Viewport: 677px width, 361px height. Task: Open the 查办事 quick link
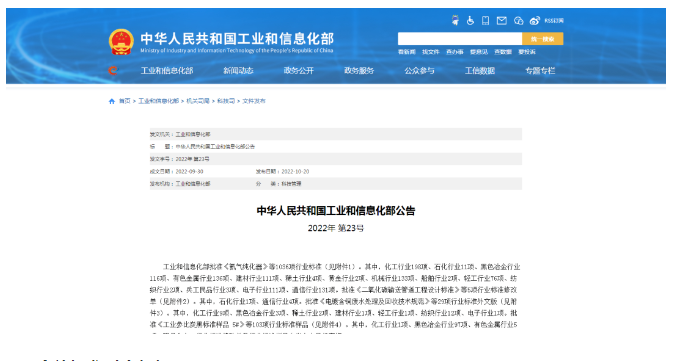pyautogui.click(x=455, y=52)
